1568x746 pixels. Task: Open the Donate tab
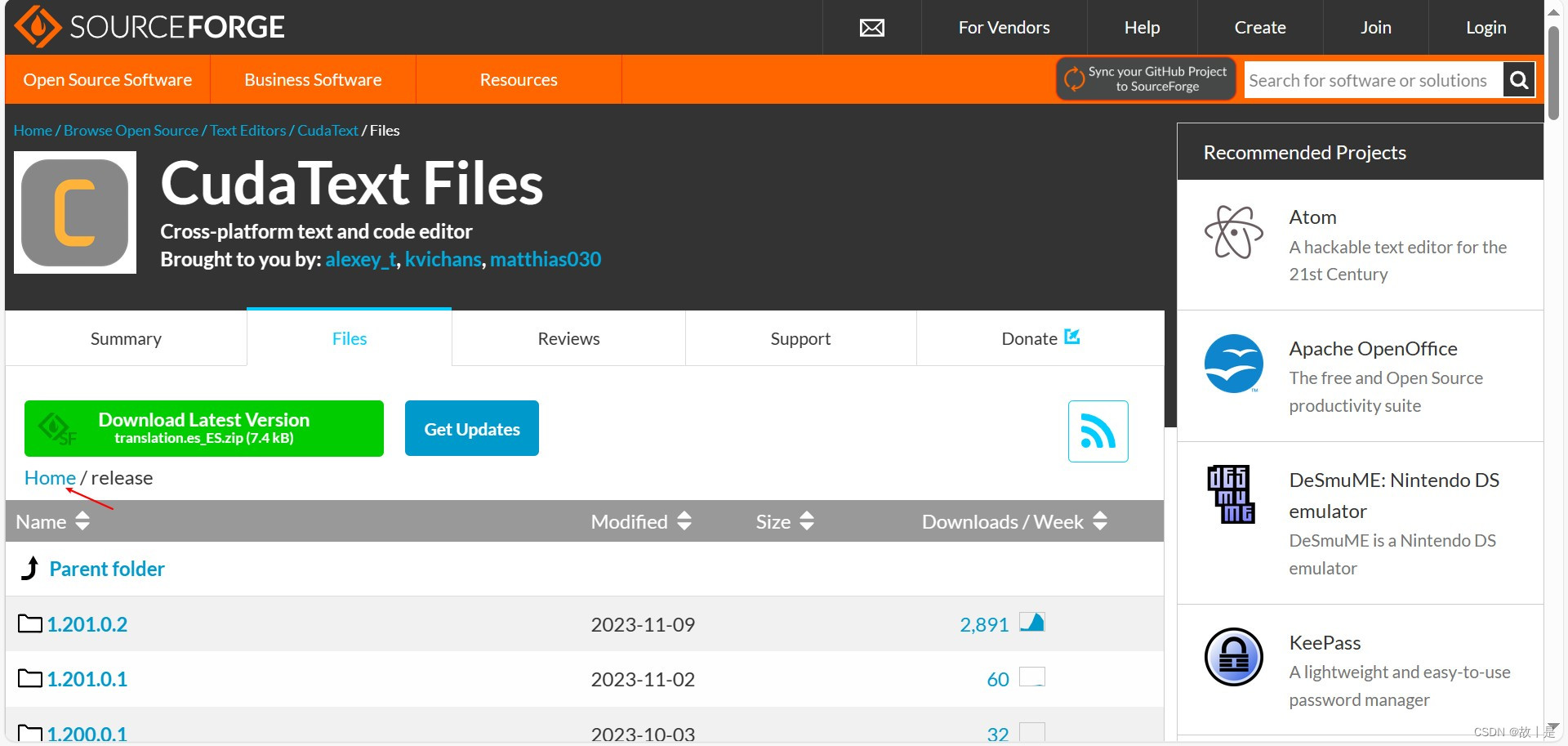point(1040,338)
